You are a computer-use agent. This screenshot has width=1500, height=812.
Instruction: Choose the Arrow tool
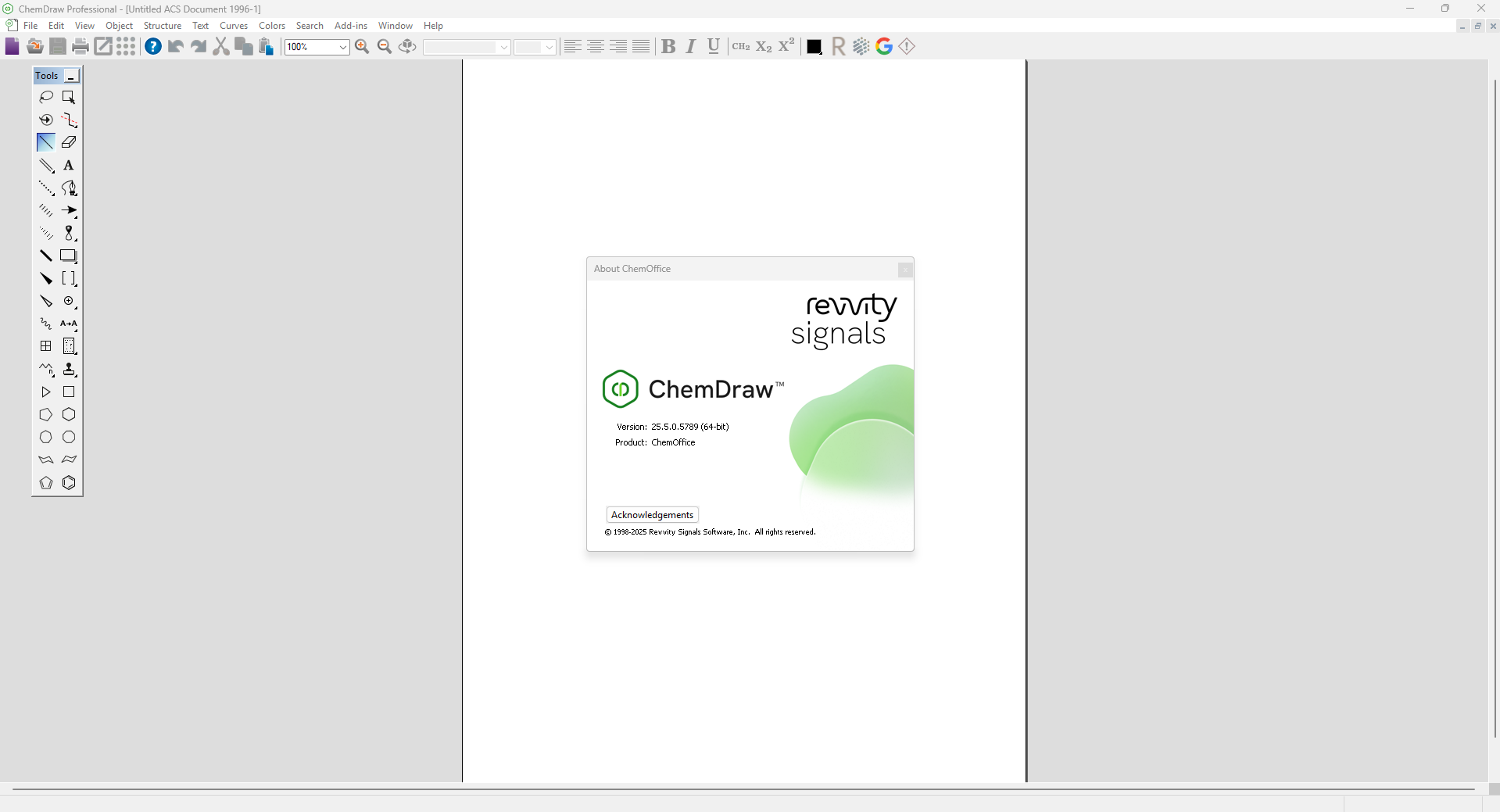[x=69, y=211]
